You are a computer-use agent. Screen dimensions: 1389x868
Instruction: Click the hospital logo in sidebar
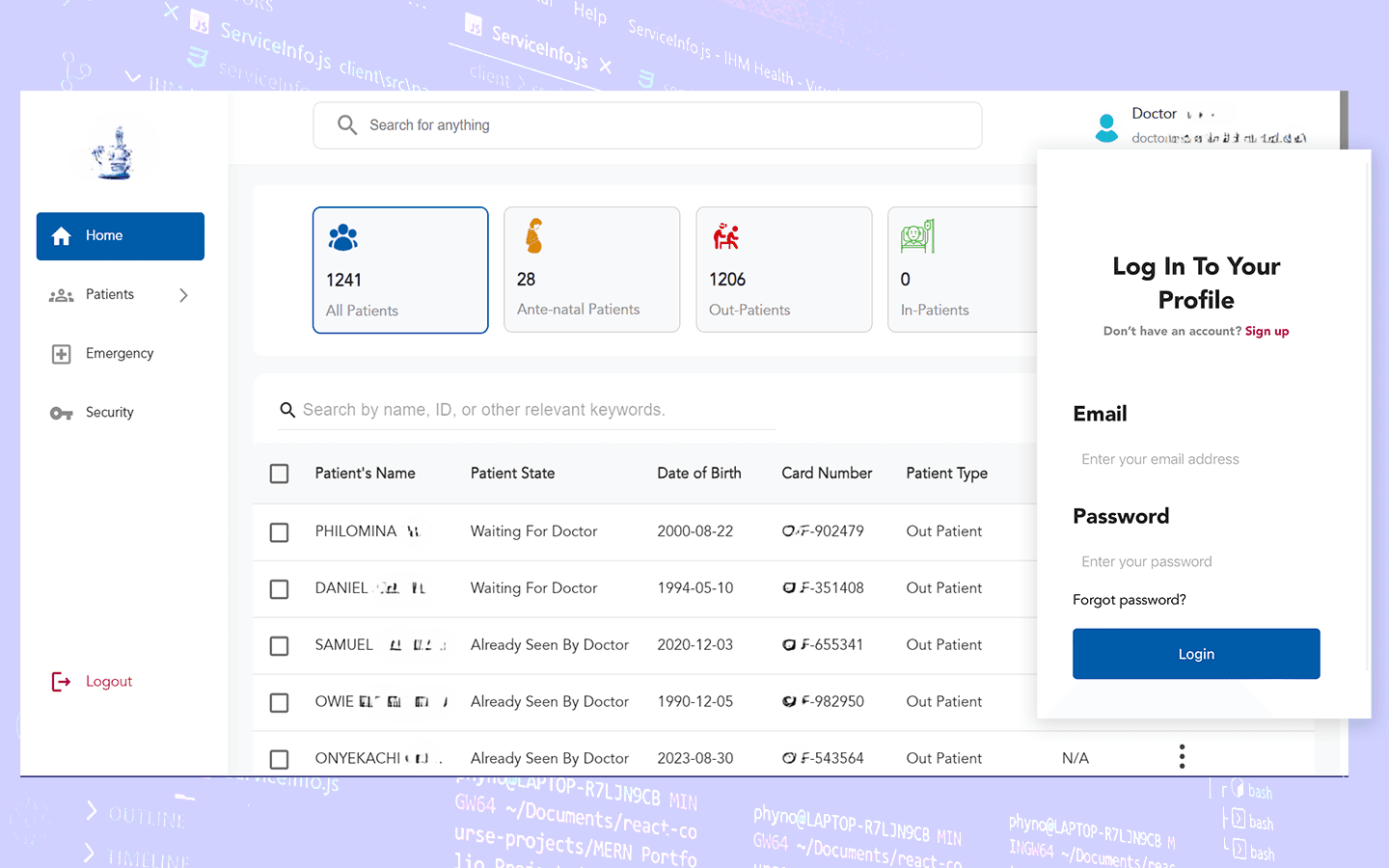pyautogui.click(x=115, y=153)
